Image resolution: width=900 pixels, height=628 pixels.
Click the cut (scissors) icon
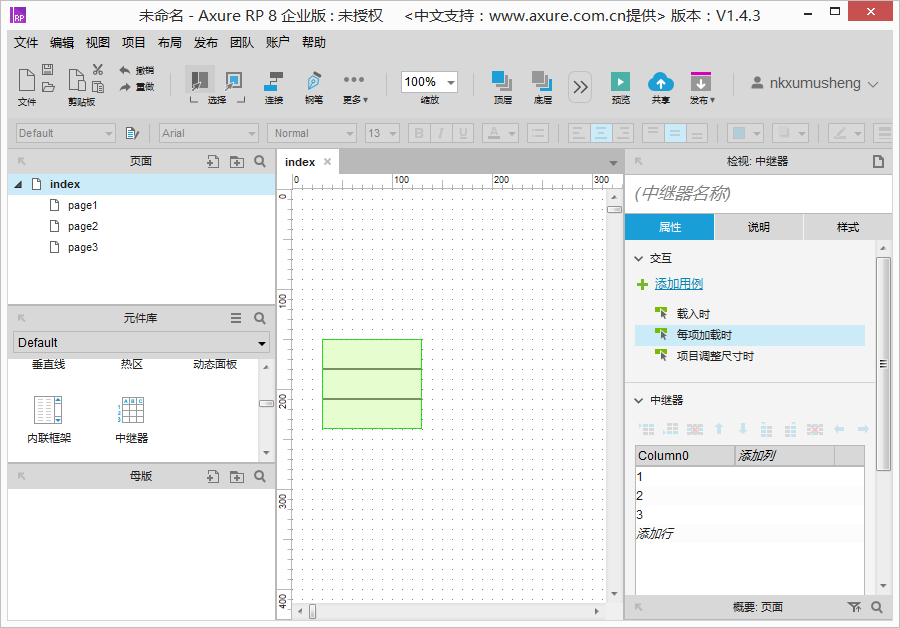click(x=98, y=69)
